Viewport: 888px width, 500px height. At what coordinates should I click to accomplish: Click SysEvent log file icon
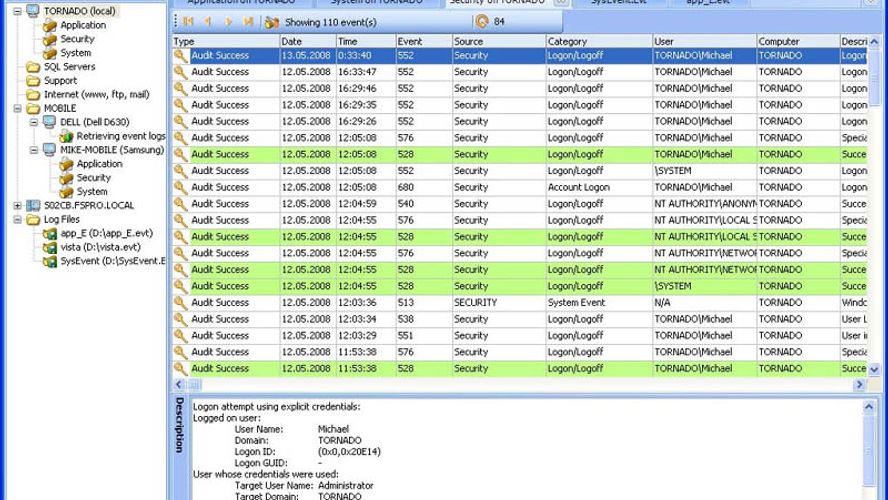[50, 261]
